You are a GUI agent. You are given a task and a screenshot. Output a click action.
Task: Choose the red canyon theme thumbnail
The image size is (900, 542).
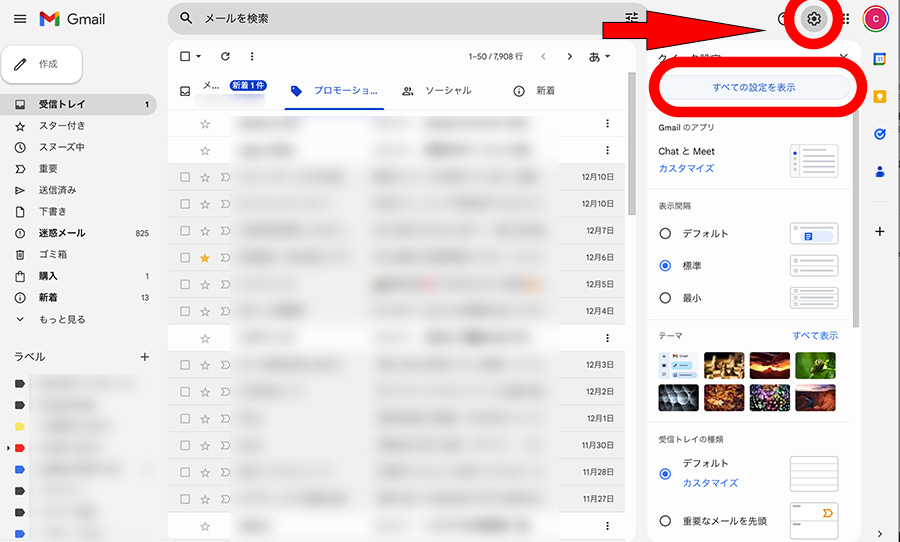click(770, 366)
